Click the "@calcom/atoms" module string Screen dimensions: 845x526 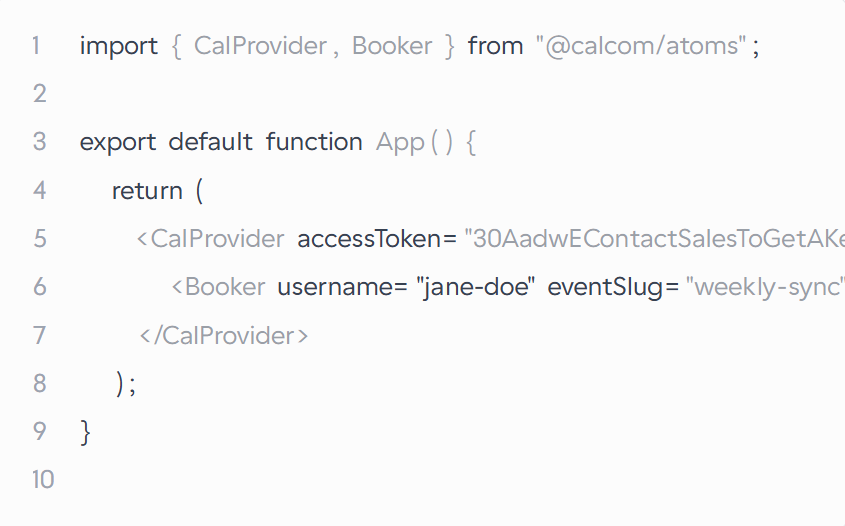(641, 46)
